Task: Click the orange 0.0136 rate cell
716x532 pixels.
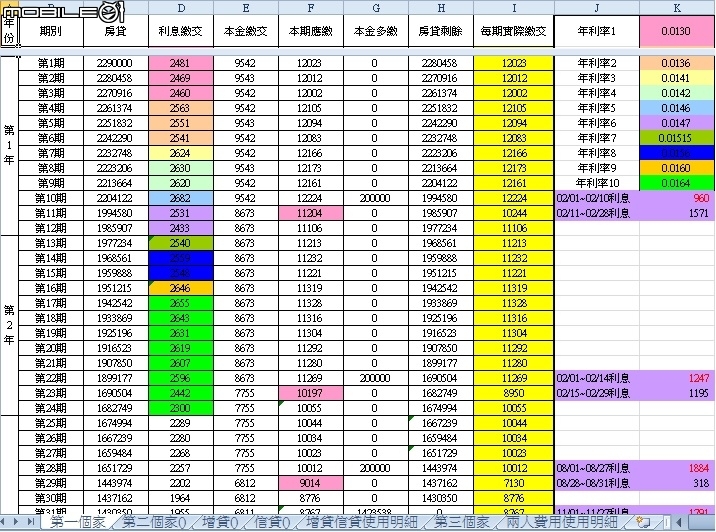Action: 677,63
